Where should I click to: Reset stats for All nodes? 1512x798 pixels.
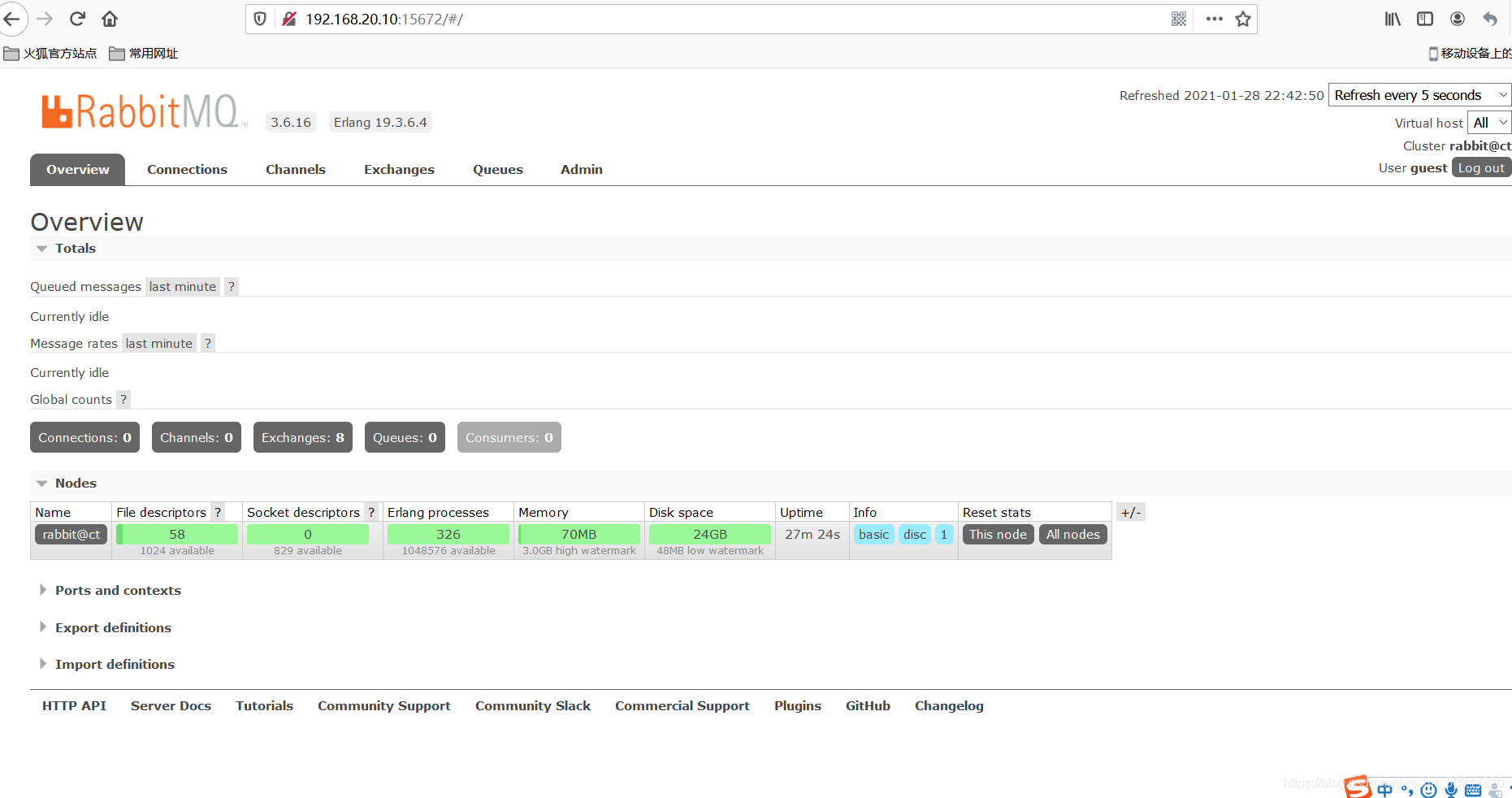click(x=1072, y=534)
